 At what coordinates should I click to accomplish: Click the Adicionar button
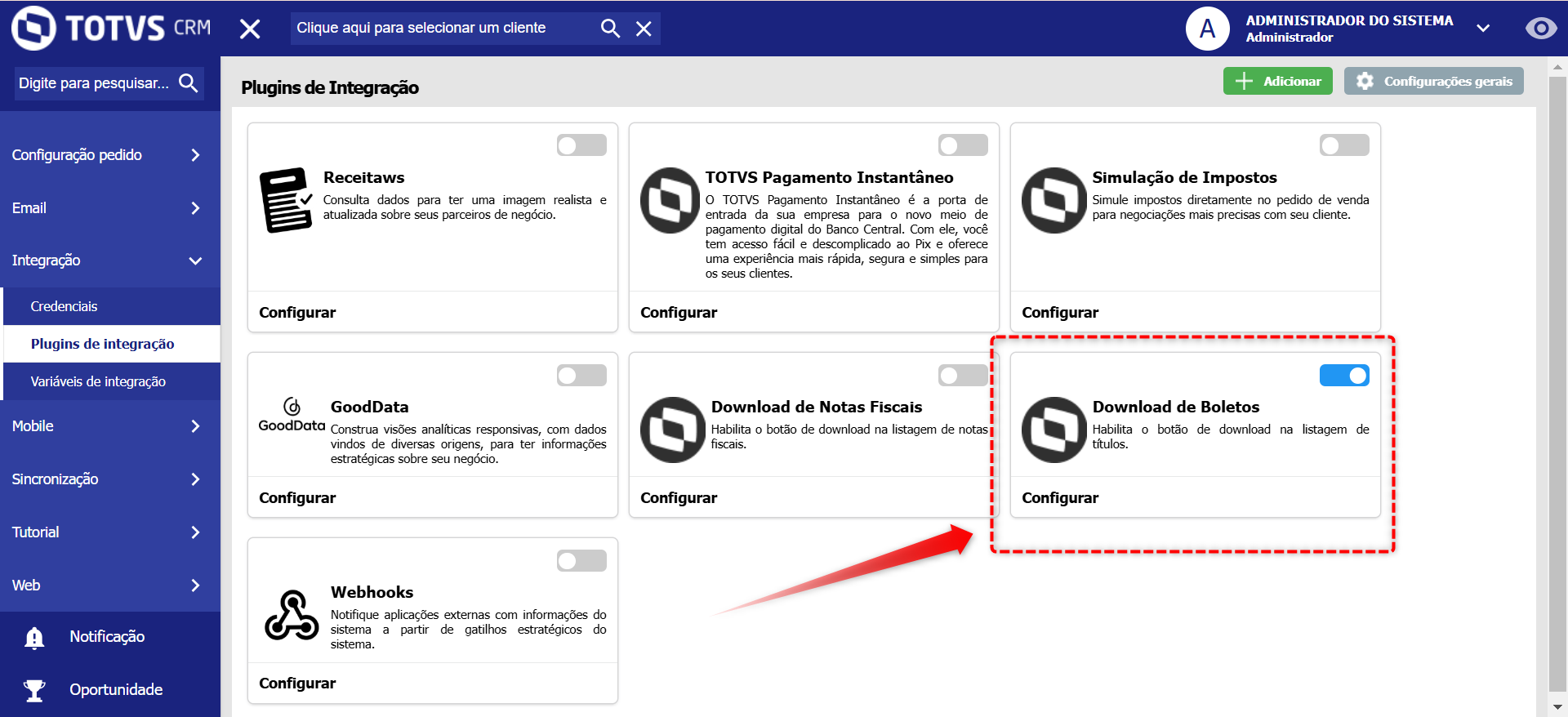(1278, 81)
